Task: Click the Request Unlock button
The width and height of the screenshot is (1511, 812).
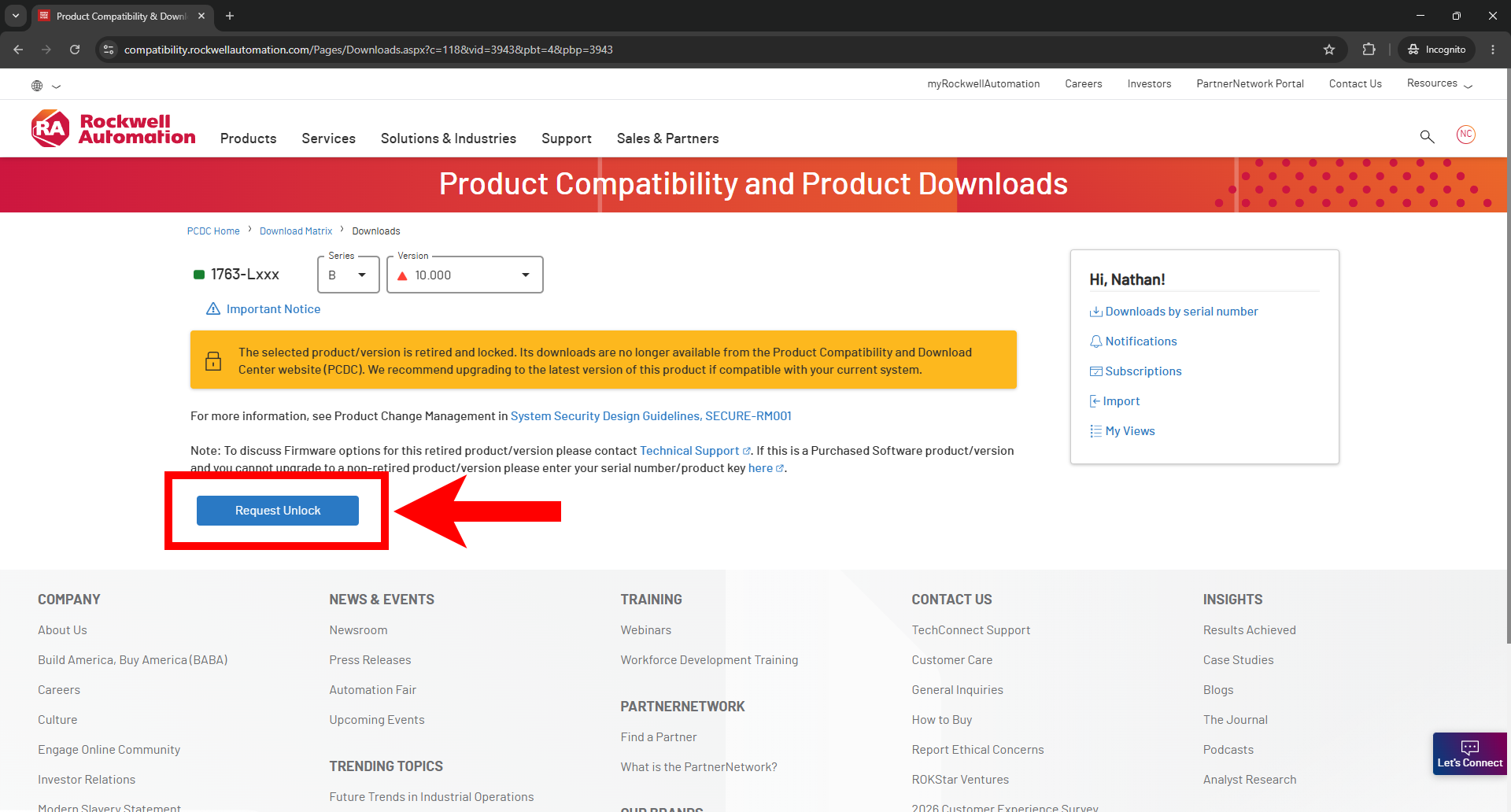Action: (278, 511)
